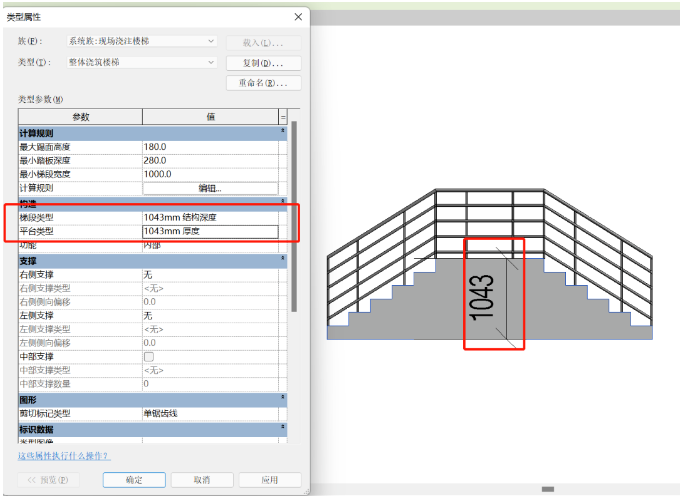682x499 pixels.
Task: Select the 左侧支撑 value 无
Action: click(211, 316)
